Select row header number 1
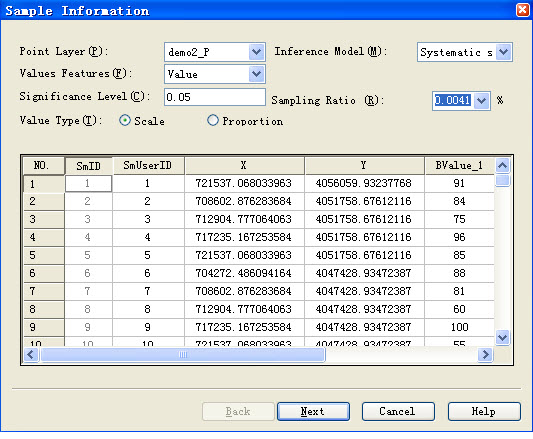 [x=44, y=184]
